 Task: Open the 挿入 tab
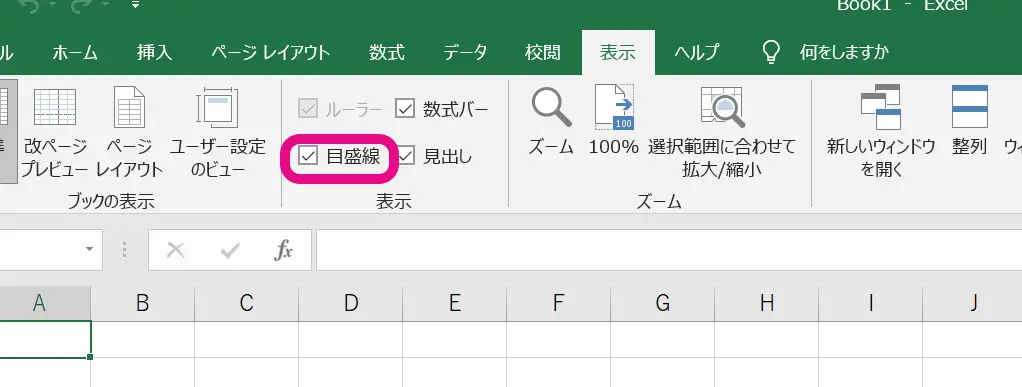(154, 52)
